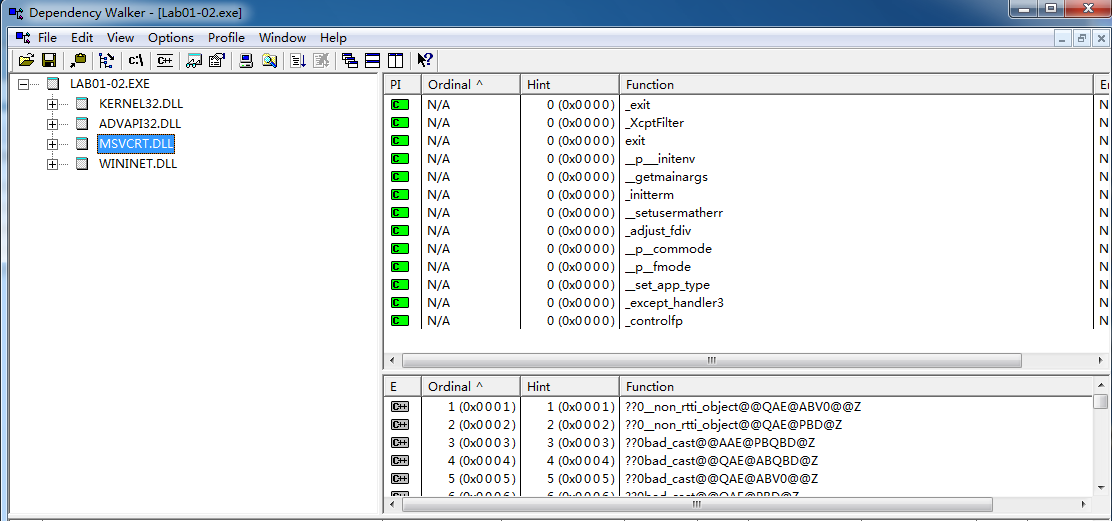
Task: Click View Module in External Viewer icon
Action: pyautogui.click(x=194, y=60)
